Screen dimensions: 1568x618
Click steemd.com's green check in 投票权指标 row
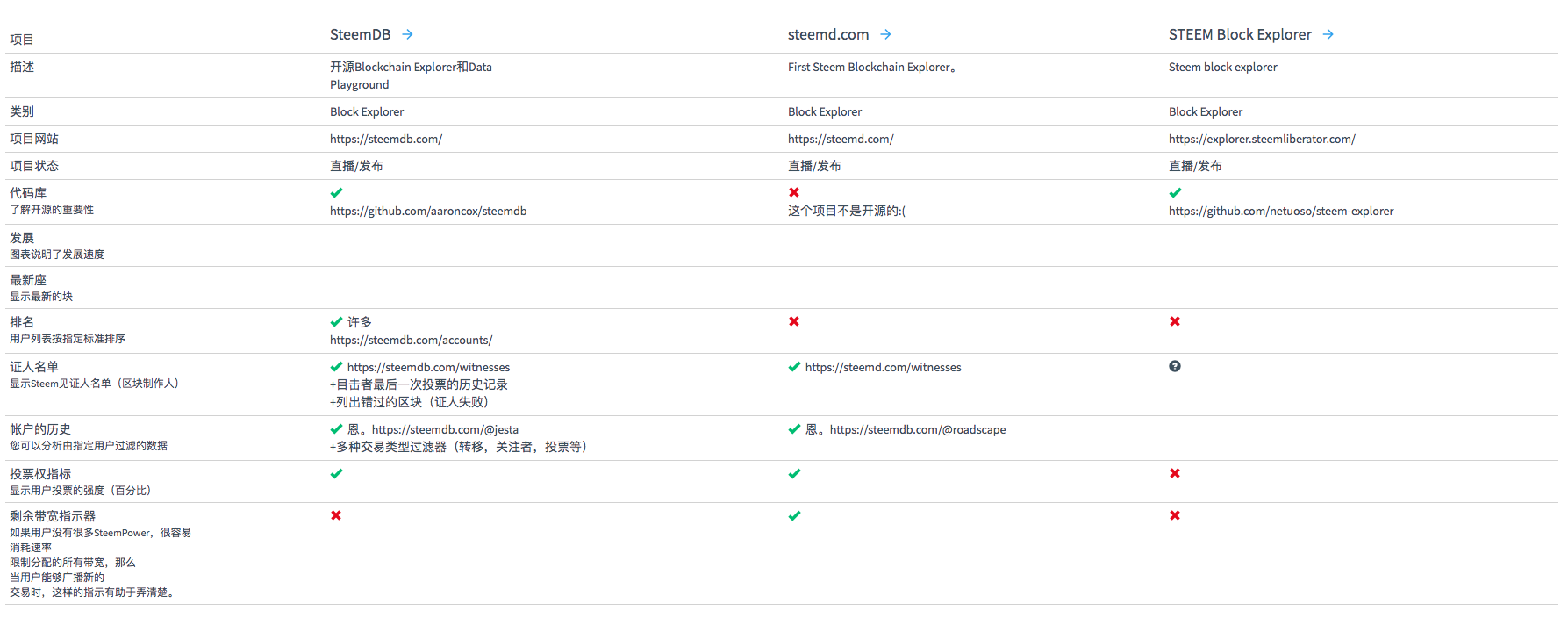(794, 473)
